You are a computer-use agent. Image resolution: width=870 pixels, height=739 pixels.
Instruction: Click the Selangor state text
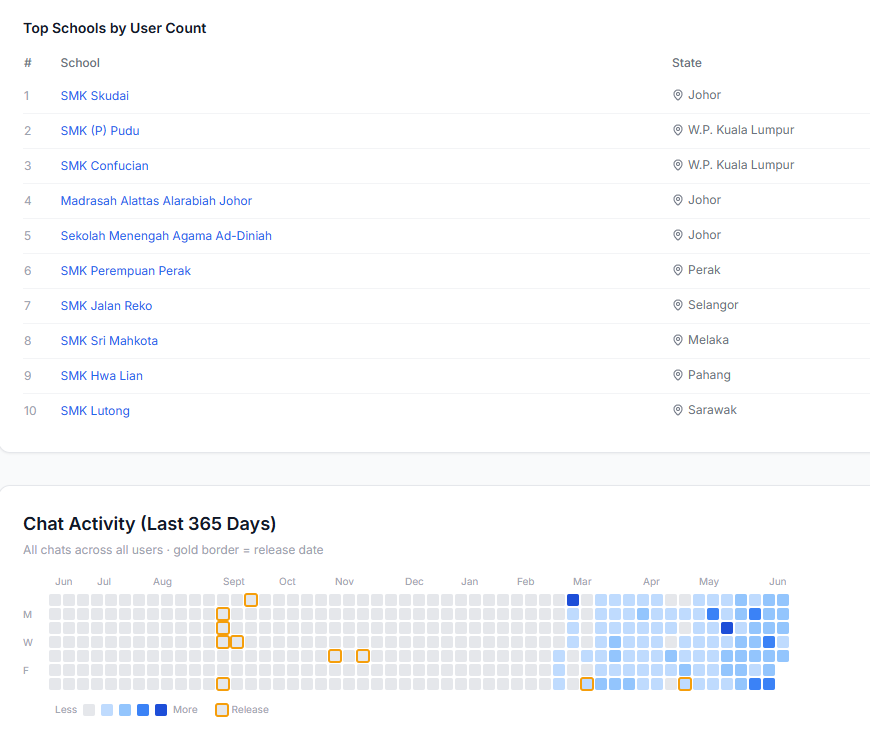713,305
